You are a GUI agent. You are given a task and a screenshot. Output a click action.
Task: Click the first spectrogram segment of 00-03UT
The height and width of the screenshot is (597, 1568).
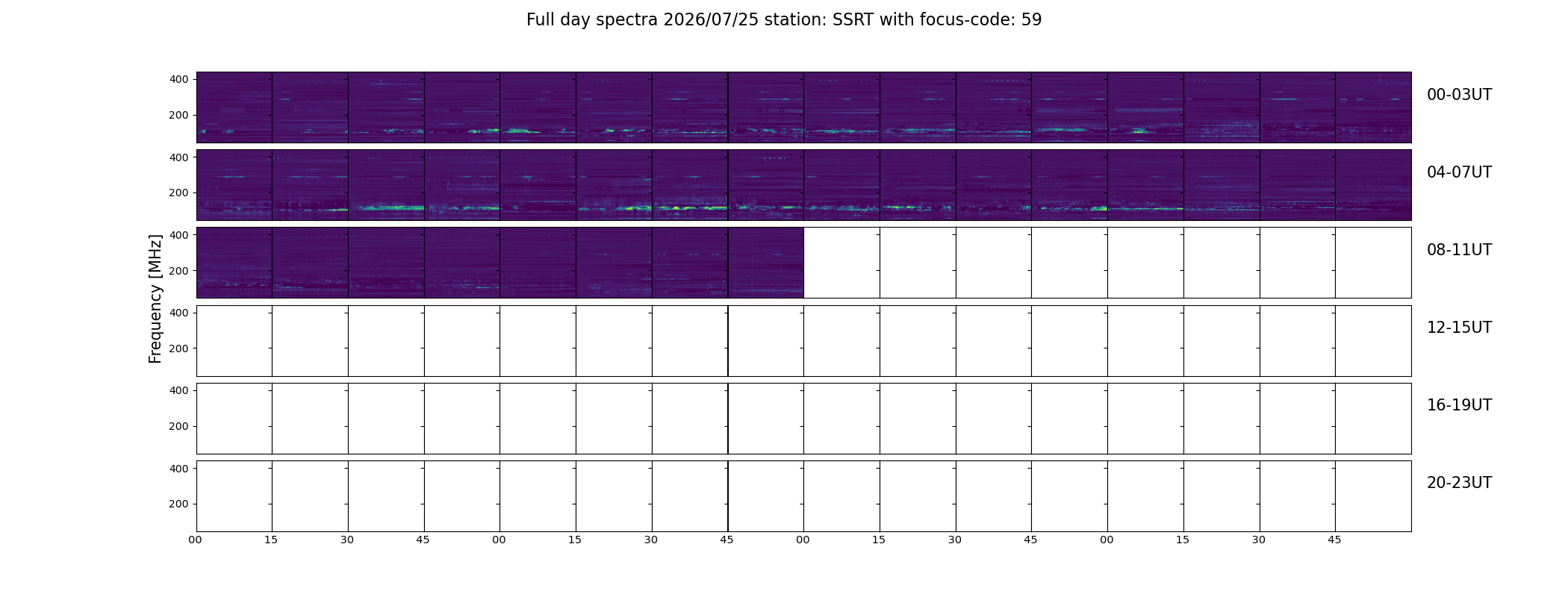tap(234, 107)
